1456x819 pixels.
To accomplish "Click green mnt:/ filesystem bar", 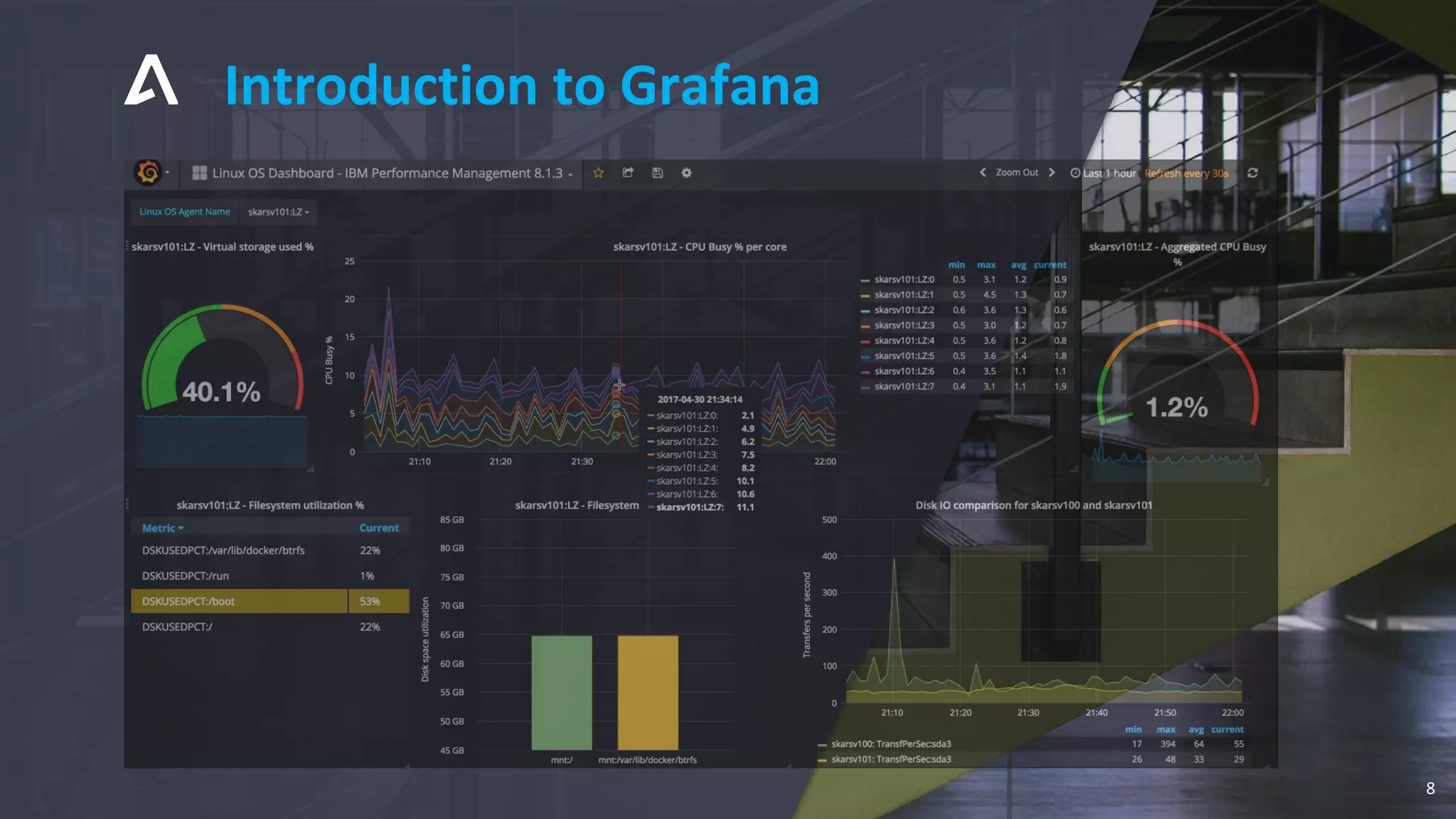I will tap(562, 692).
